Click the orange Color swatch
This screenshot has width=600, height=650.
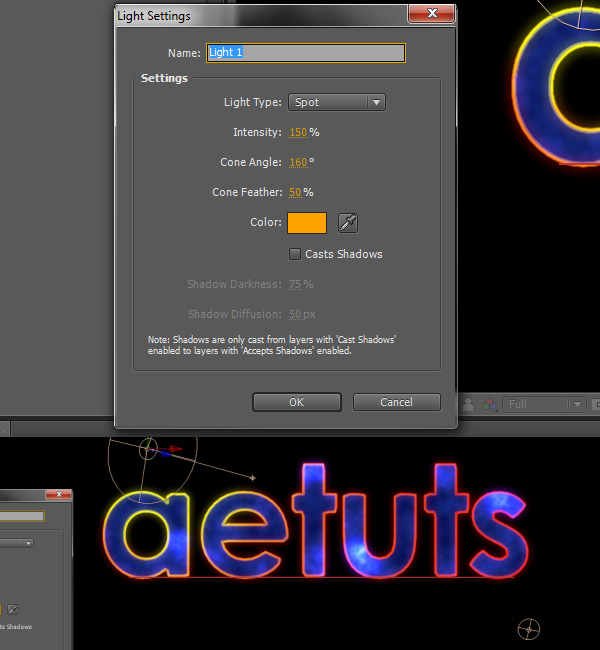point(307,223)
